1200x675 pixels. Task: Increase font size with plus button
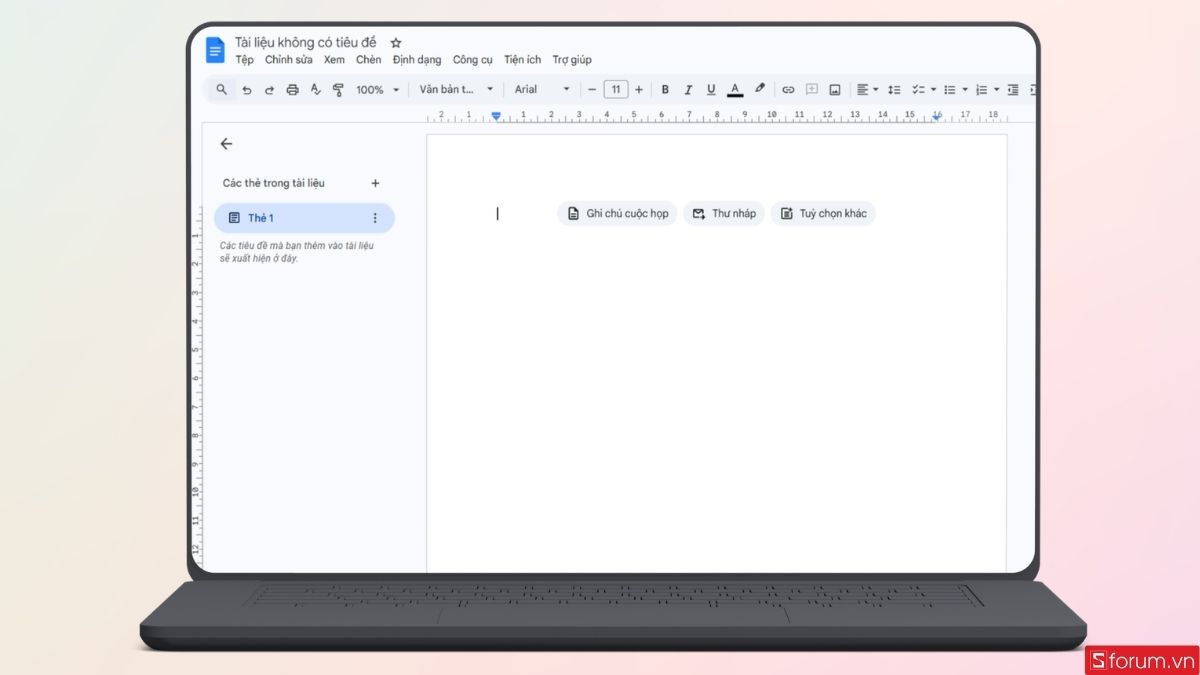[x=639, y=90]
